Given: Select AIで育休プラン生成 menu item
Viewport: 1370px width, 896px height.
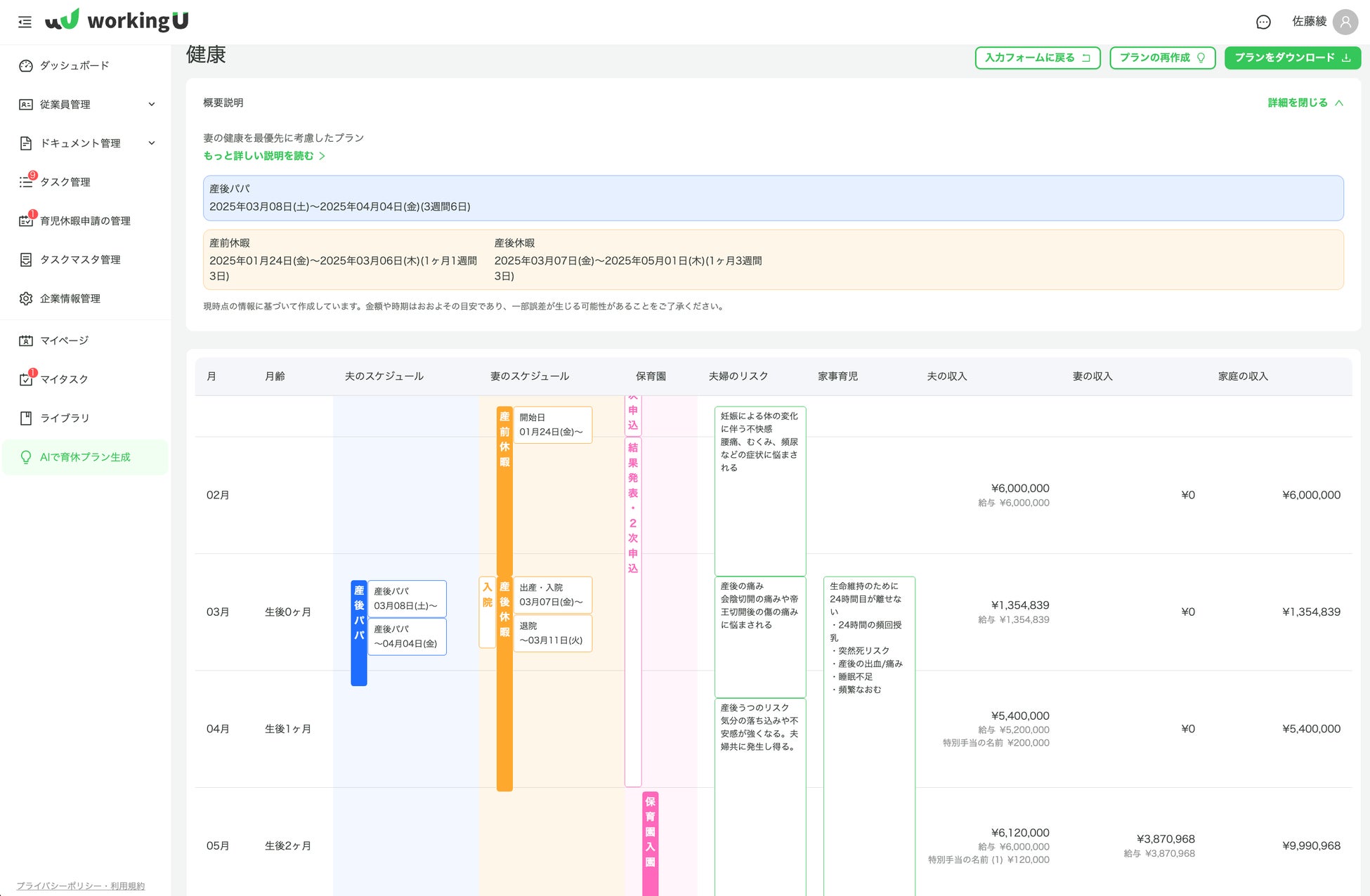Looking at the screenshot, I should [84, 457].
